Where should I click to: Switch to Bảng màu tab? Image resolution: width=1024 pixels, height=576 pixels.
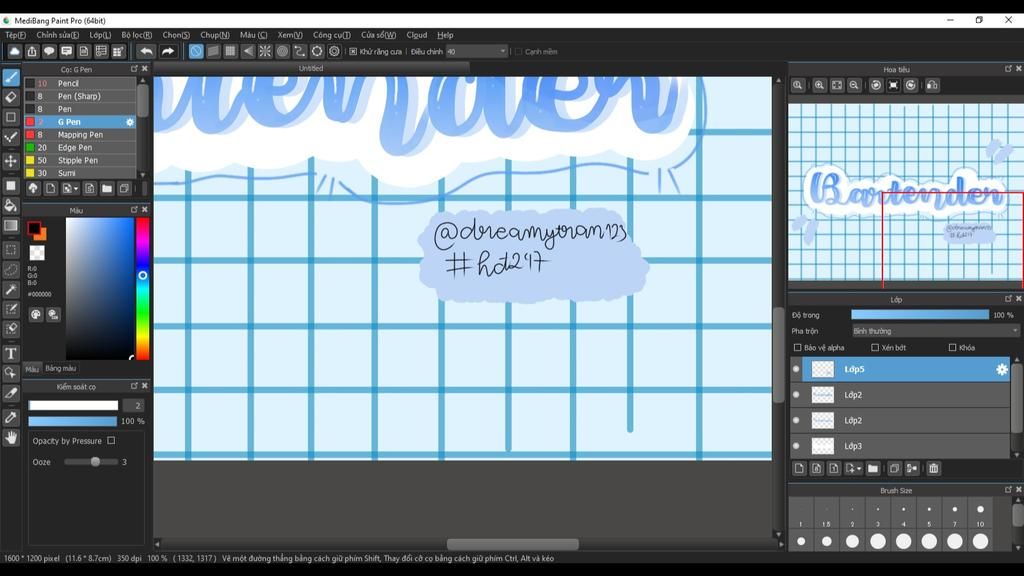(61, 368)
